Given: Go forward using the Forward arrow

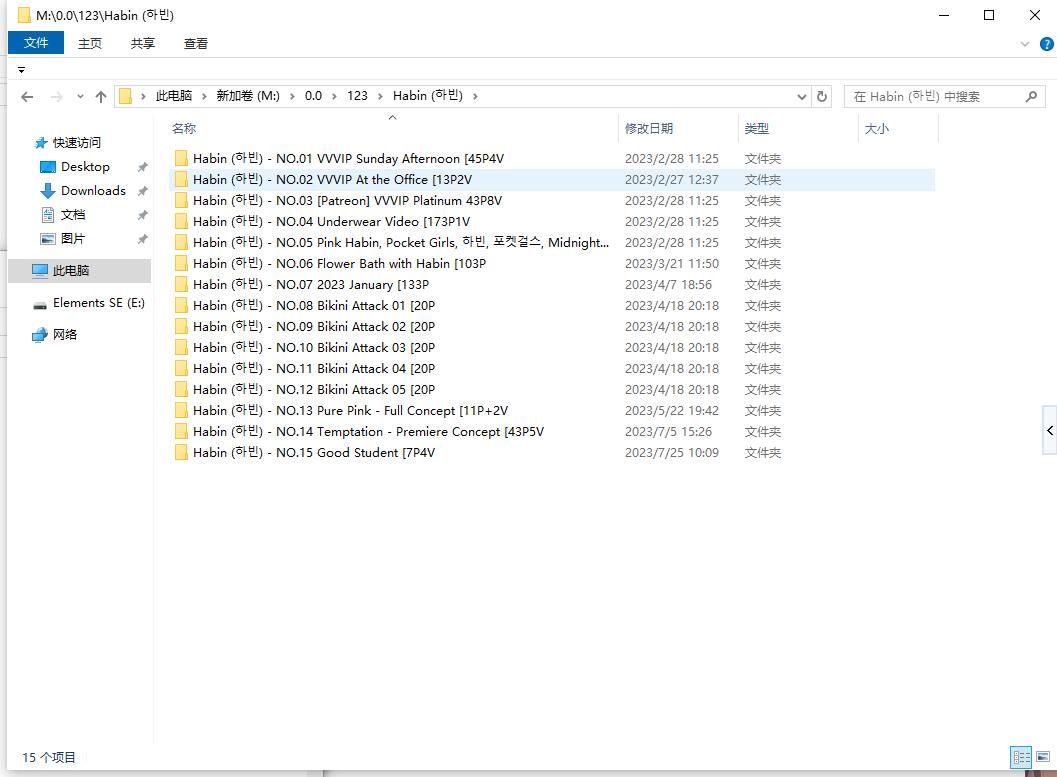Looking at the screenshot, I should (57, 97).
